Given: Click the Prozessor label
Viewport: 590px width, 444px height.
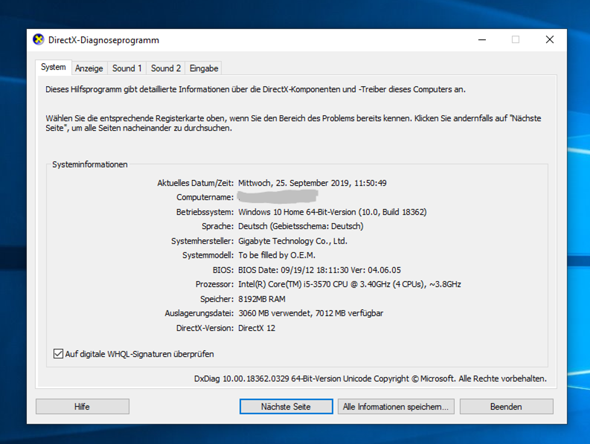Looking at the screenshot, I should 214,284.
